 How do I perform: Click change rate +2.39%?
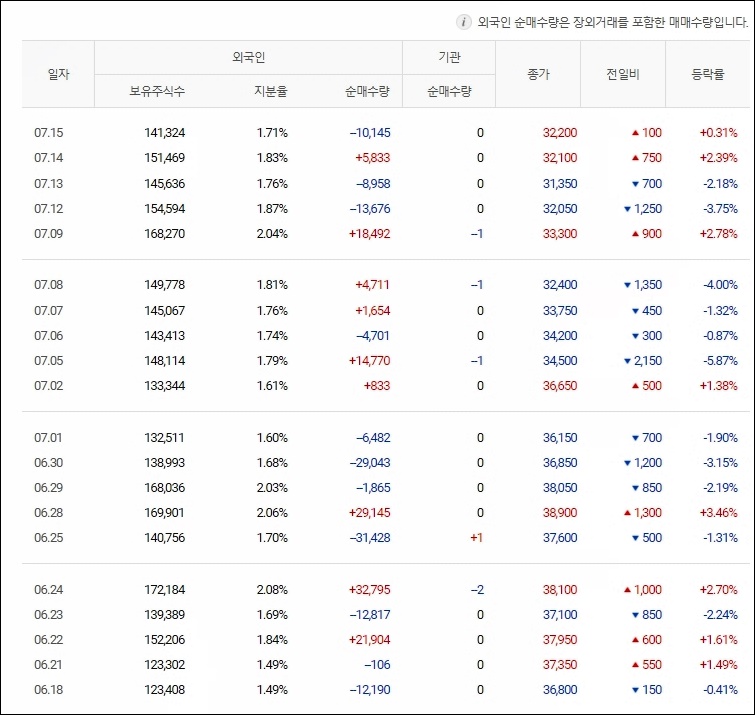[x=718, y=158]
